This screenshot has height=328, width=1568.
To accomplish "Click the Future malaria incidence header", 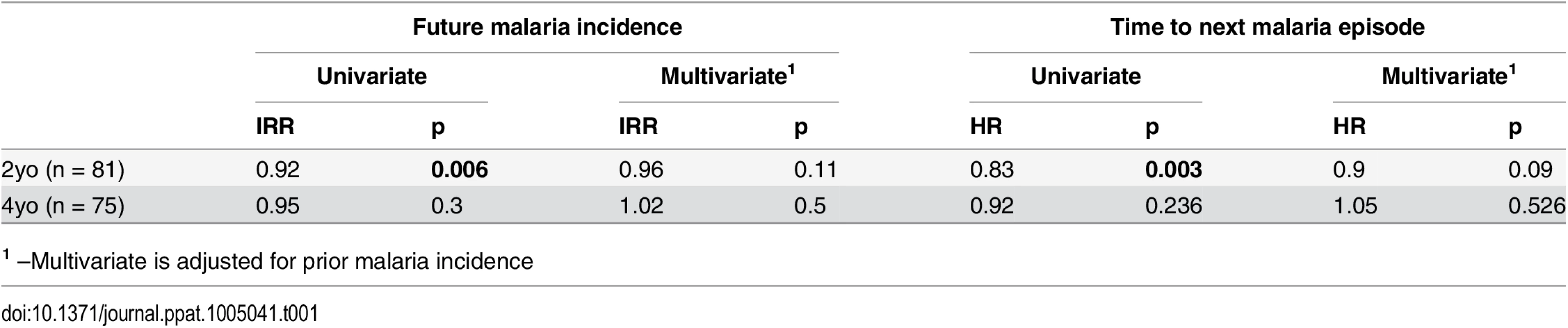I will [x=547, y=27].
